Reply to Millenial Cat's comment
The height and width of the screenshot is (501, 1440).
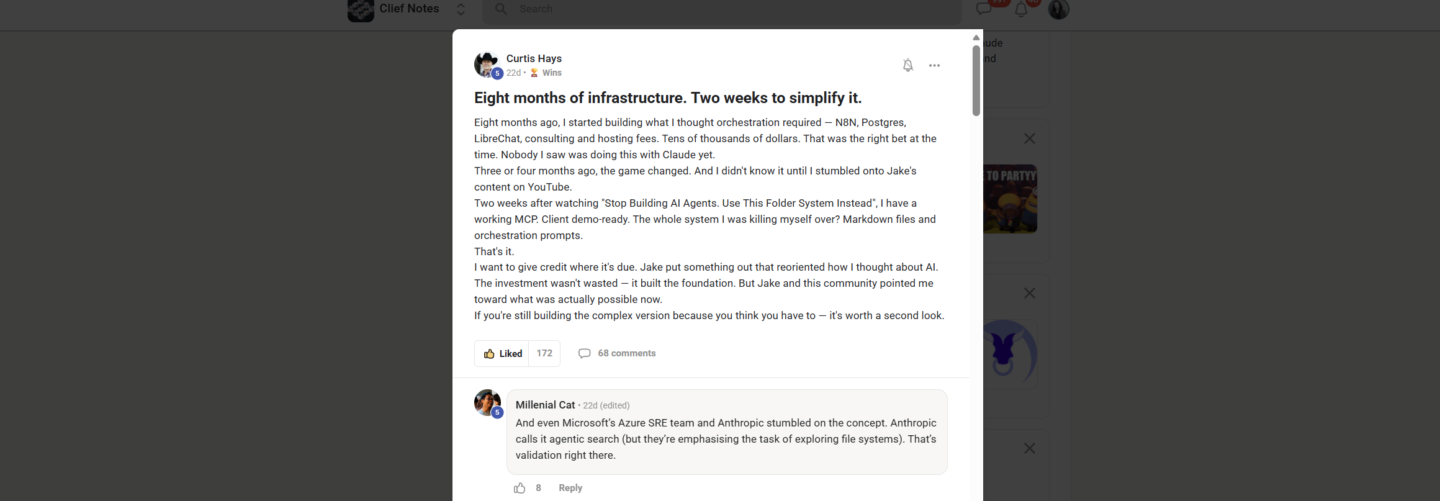coord(570,488)
